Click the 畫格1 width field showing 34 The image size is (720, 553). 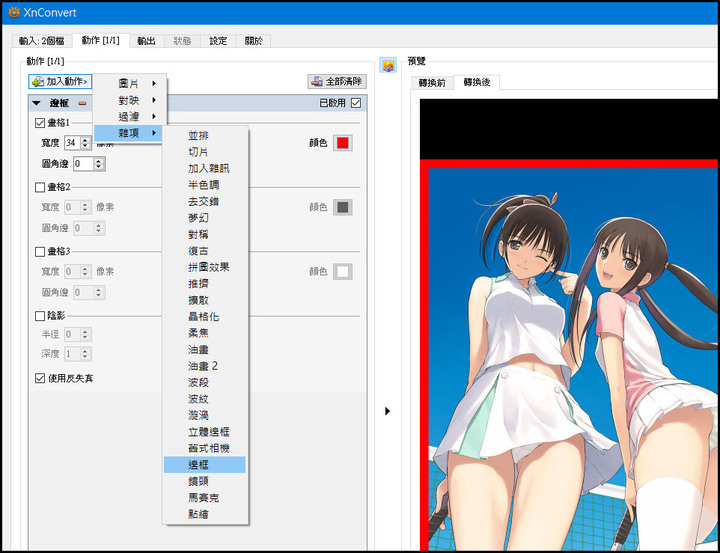(x=72, y=143)
